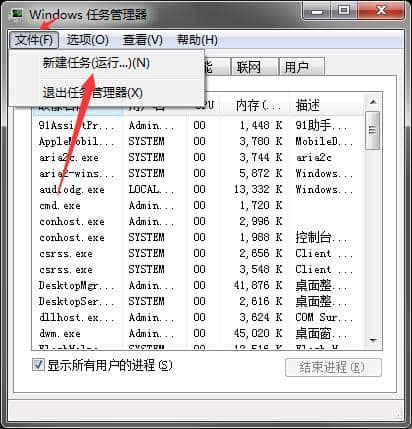The width and height of the screenshot is (412, 429).
Task: Choose 退出任务管理器(X) menu entry
Action: pos(107,93)
